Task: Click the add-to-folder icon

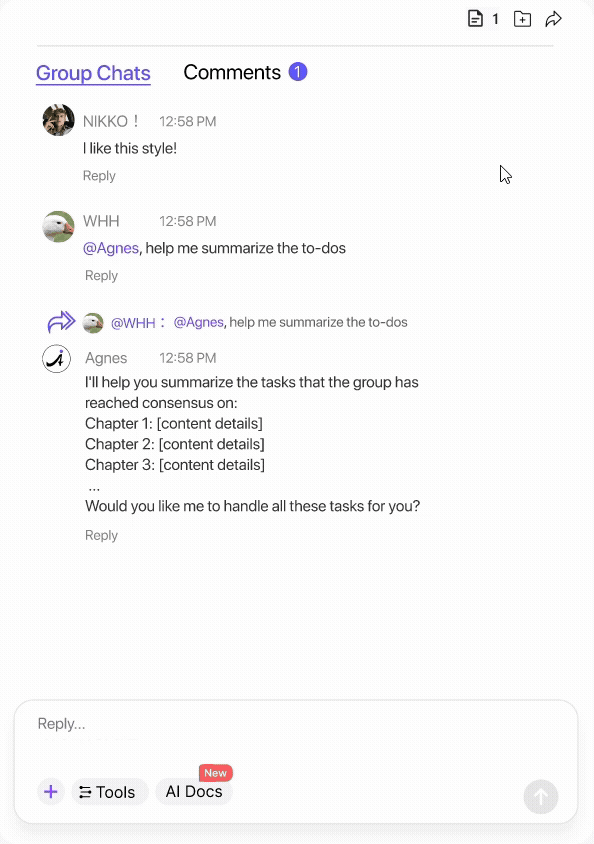Action: (x=522, y=19)
